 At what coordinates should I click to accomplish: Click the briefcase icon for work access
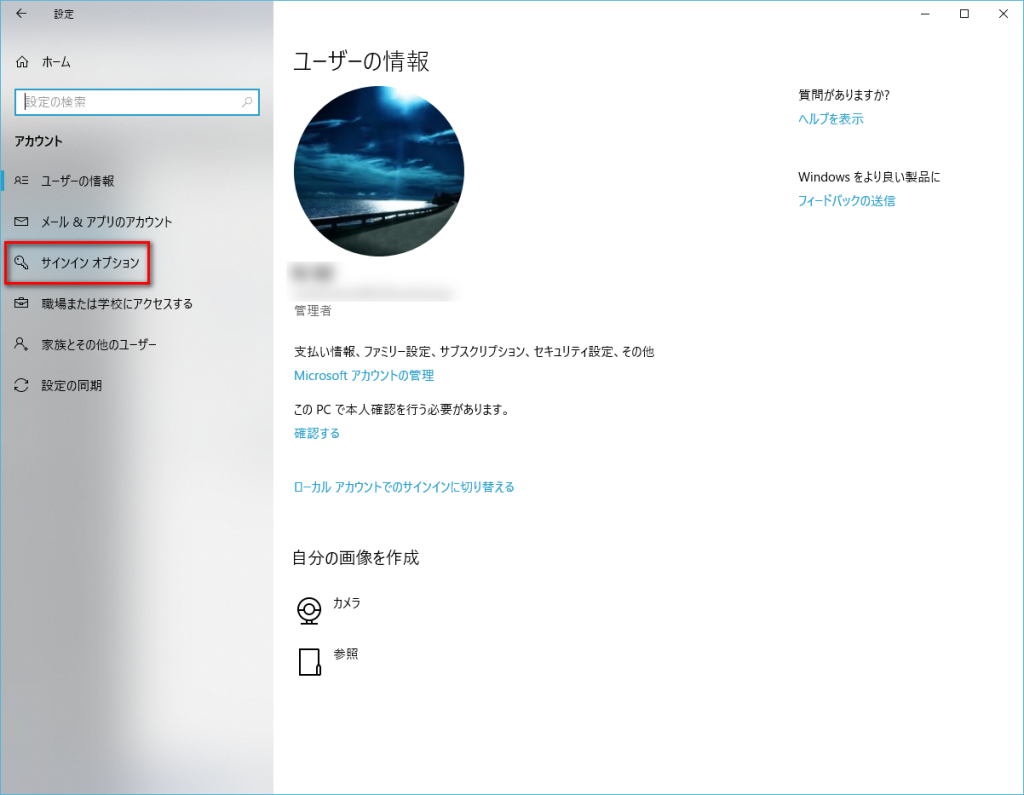[22, 304]
